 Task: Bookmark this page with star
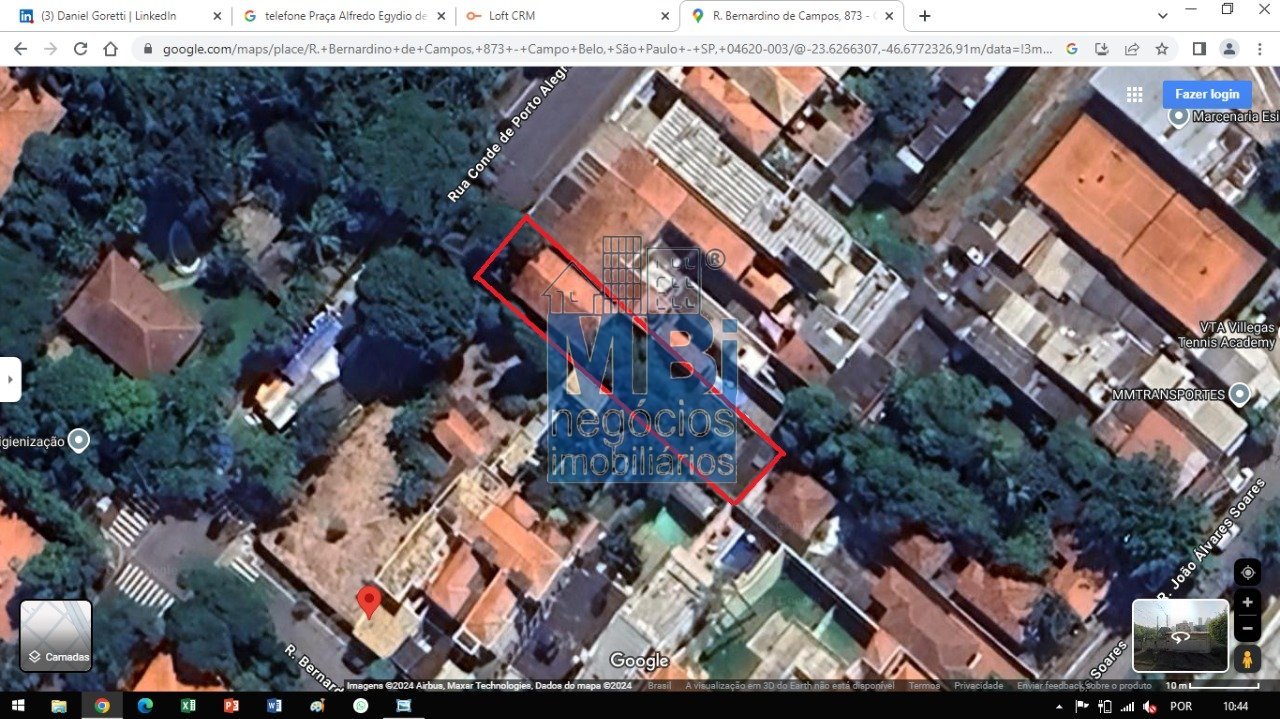point(1162,49)
